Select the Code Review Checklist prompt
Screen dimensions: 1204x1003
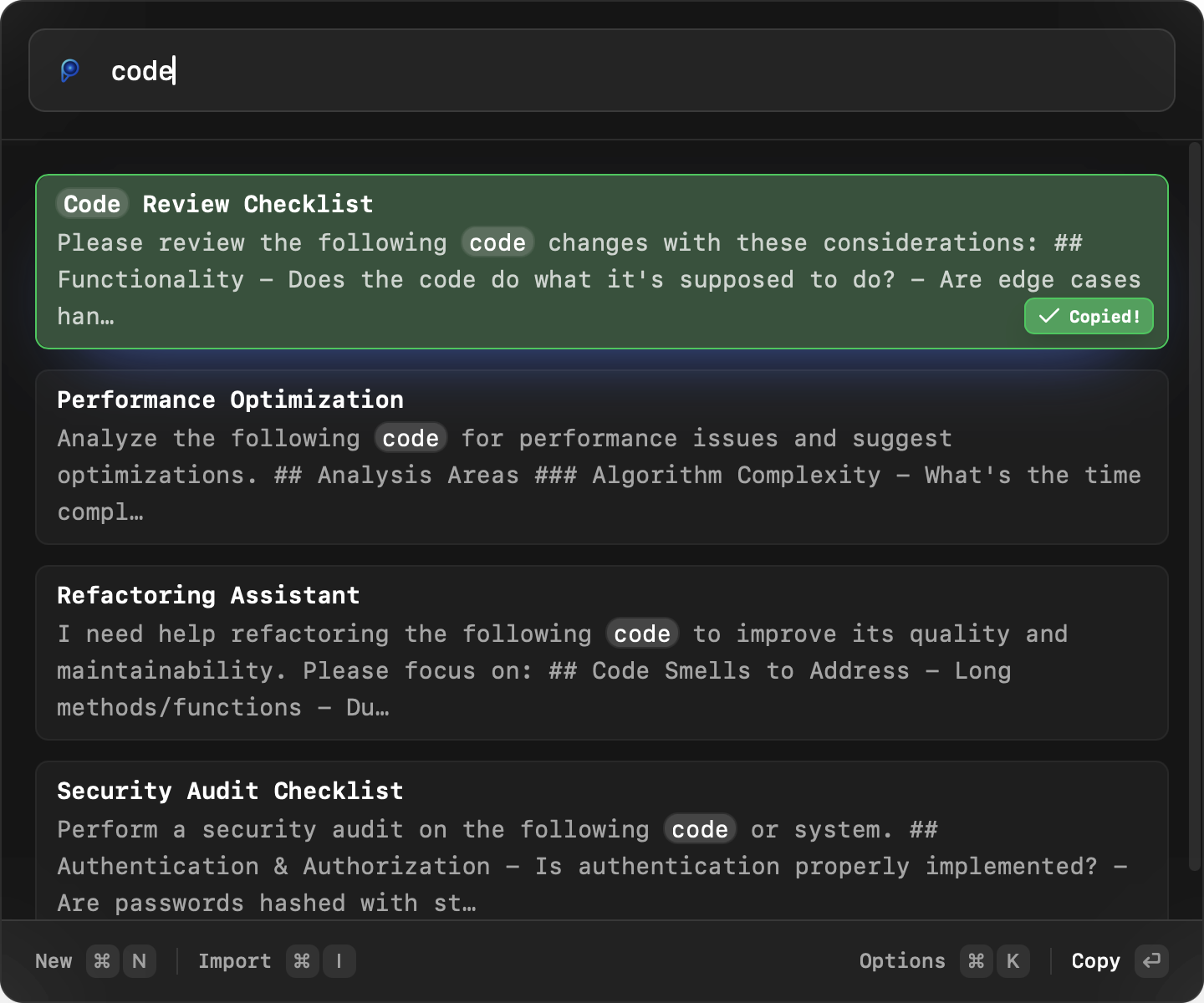click(x=602, y=259)
